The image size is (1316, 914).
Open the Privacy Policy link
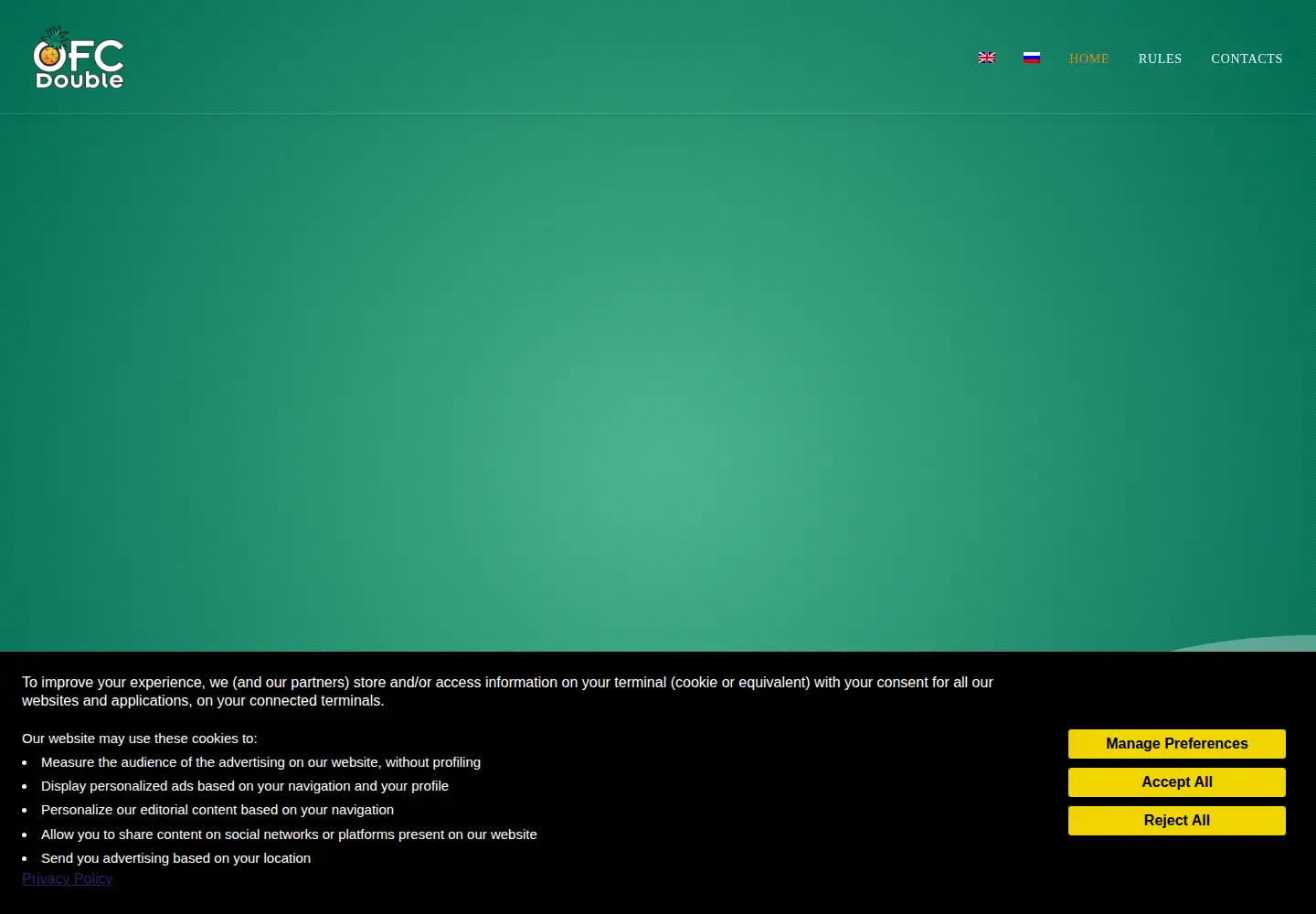(68, 878)
